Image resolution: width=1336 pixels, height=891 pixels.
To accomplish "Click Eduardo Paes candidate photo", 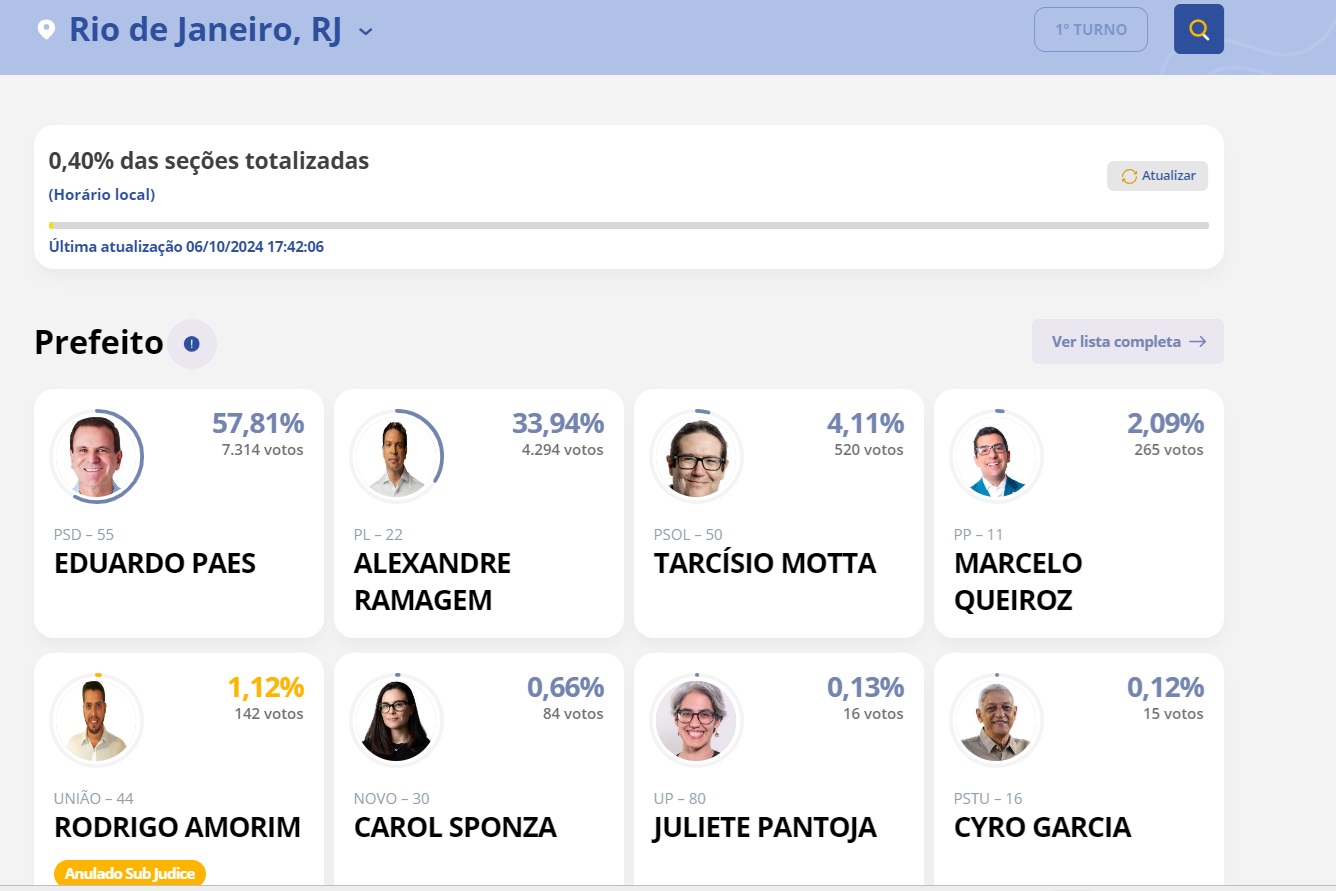I will 96,457.
